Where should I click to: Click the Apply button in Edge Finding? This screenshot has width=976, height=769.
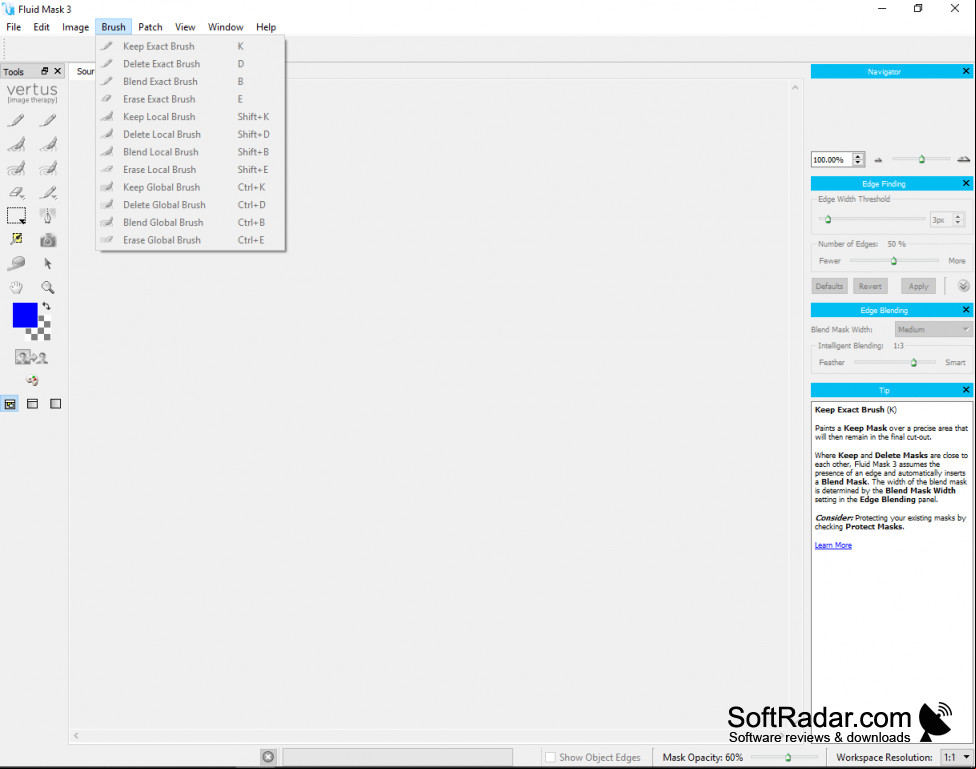[x=918, y=286]
